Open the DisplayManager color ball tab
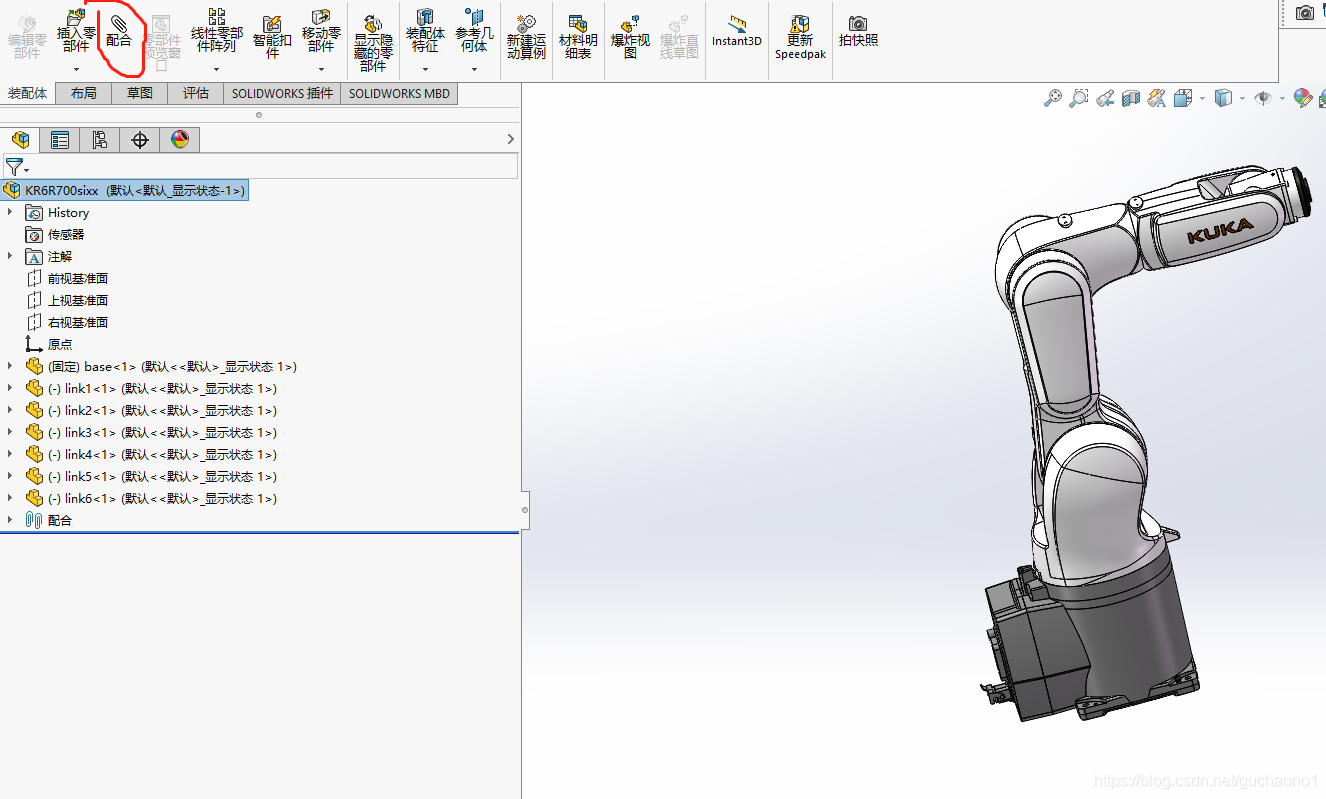The image size is (1326, 799). point(180,140)
